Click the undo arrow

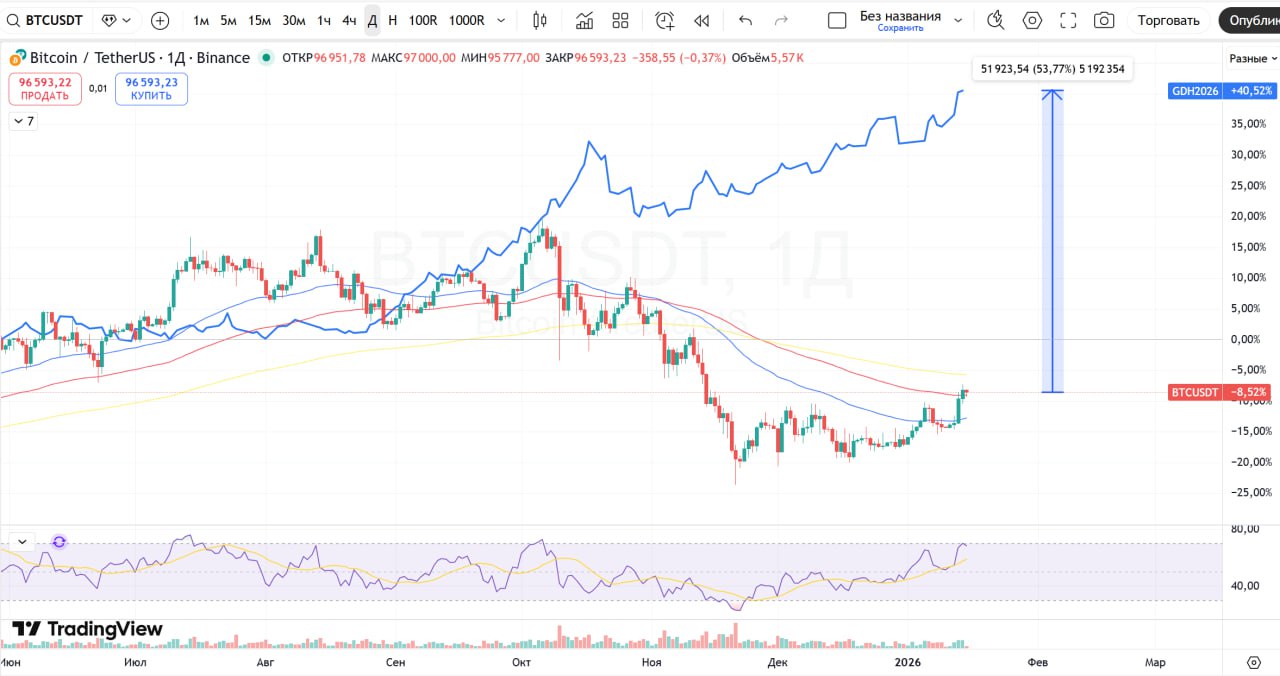745,20
